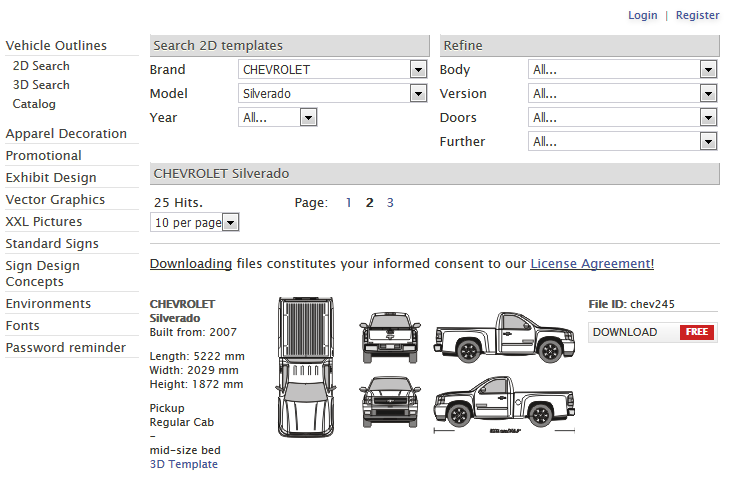Click the Height: 1872 mm text
The height and width of the screenshot is (480, 730).
pos(196,385)
